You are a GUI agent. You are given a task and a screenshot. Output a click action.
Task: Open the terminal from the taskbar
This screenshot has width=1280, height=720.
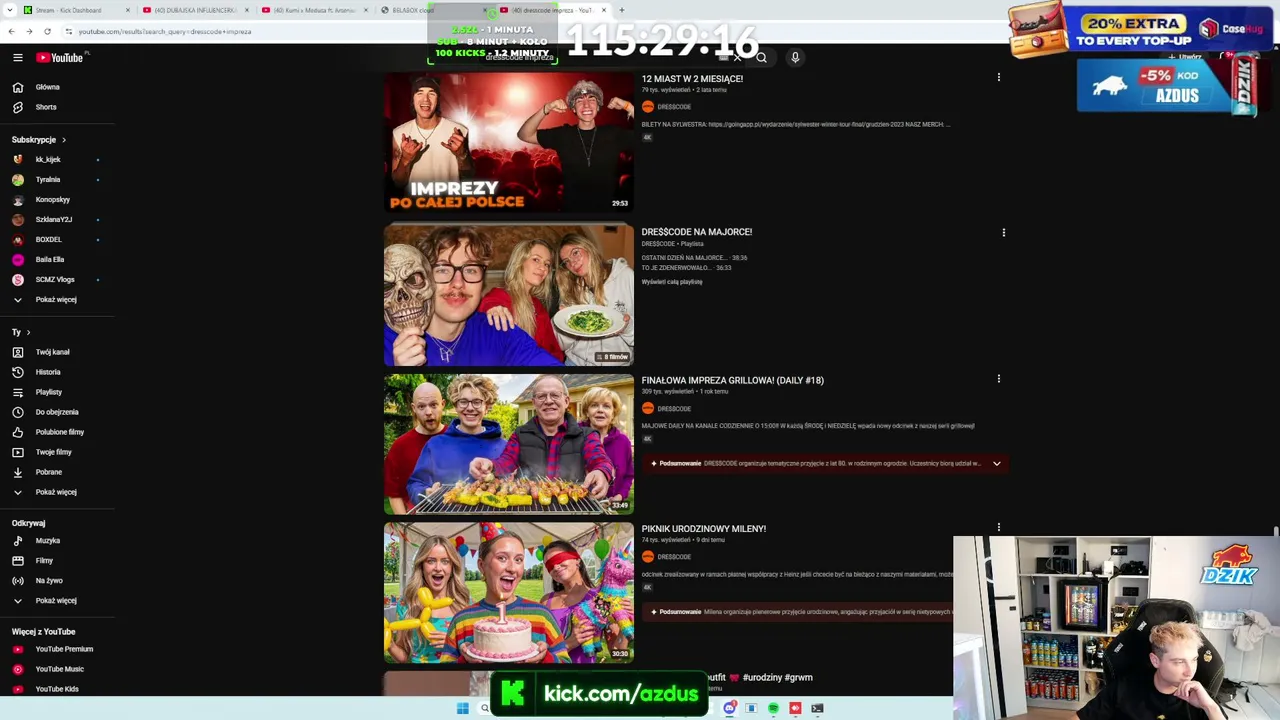pyautogui.click(x=817, y=709)
